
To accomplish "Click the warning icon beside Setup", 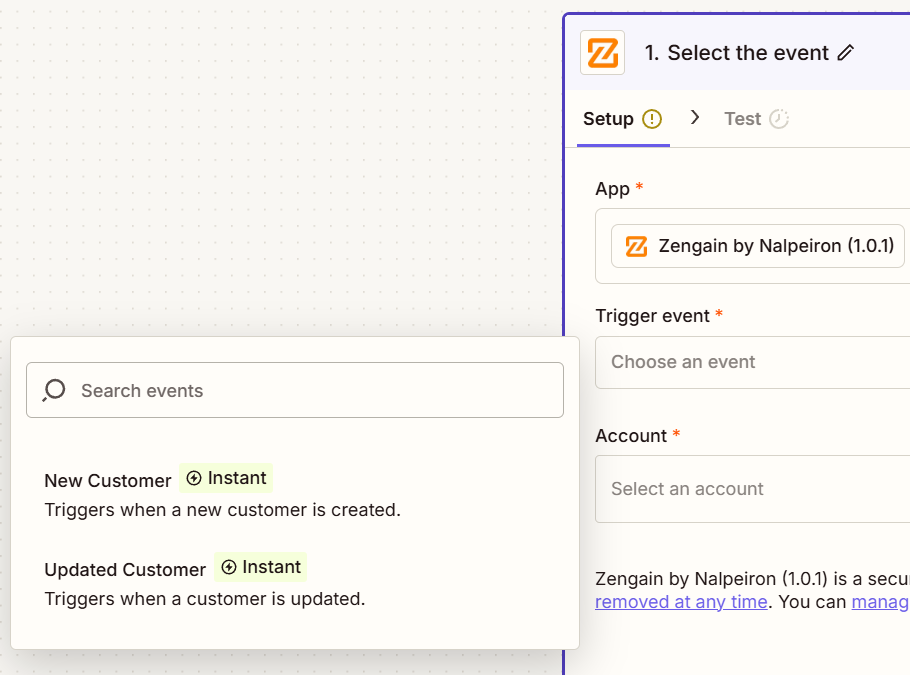I will [652, 119].
